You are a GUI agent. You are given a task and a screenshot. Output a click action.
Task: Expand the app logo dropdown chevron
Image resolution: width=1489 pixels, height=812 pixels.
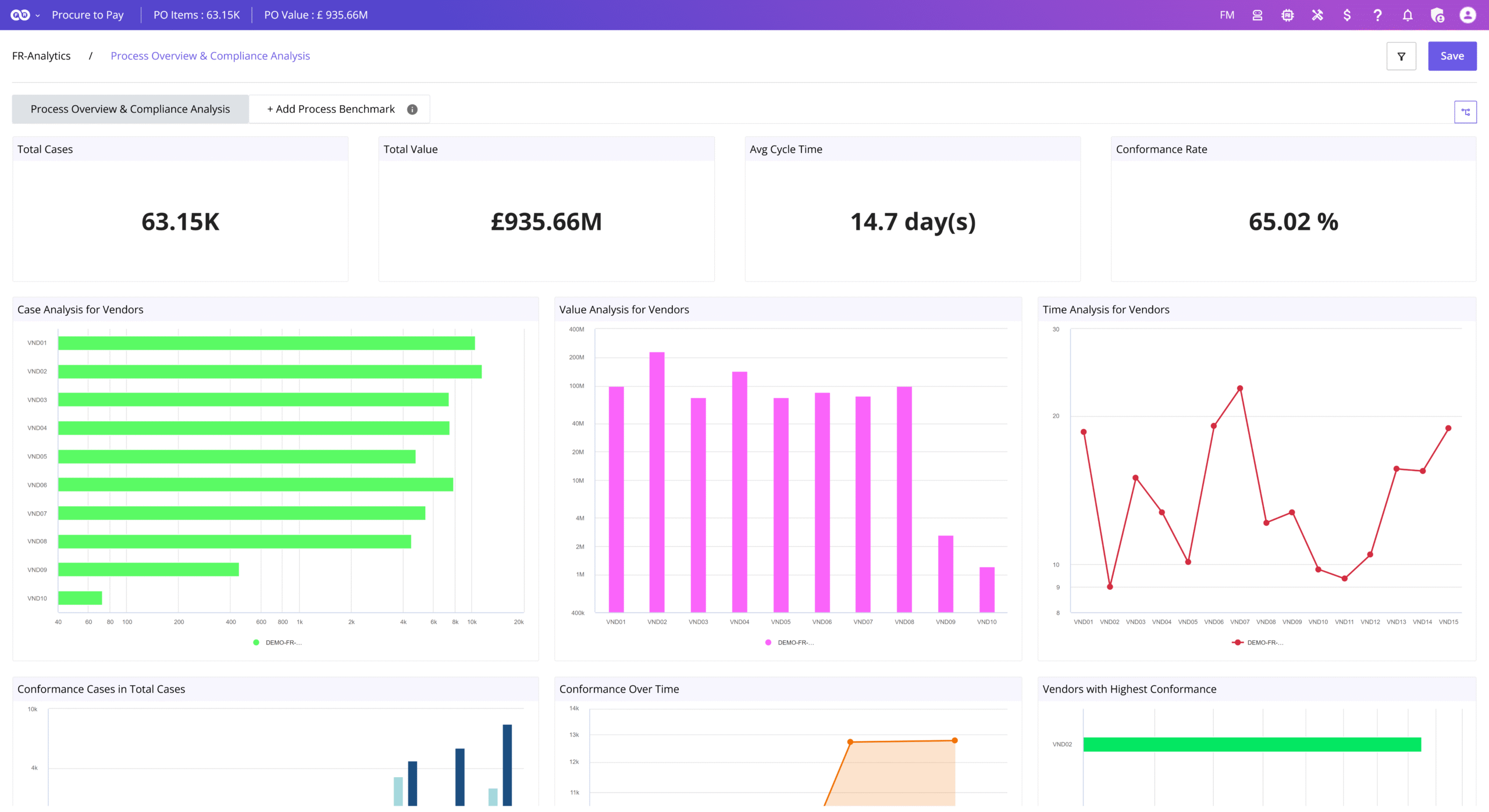click(38, 16)
